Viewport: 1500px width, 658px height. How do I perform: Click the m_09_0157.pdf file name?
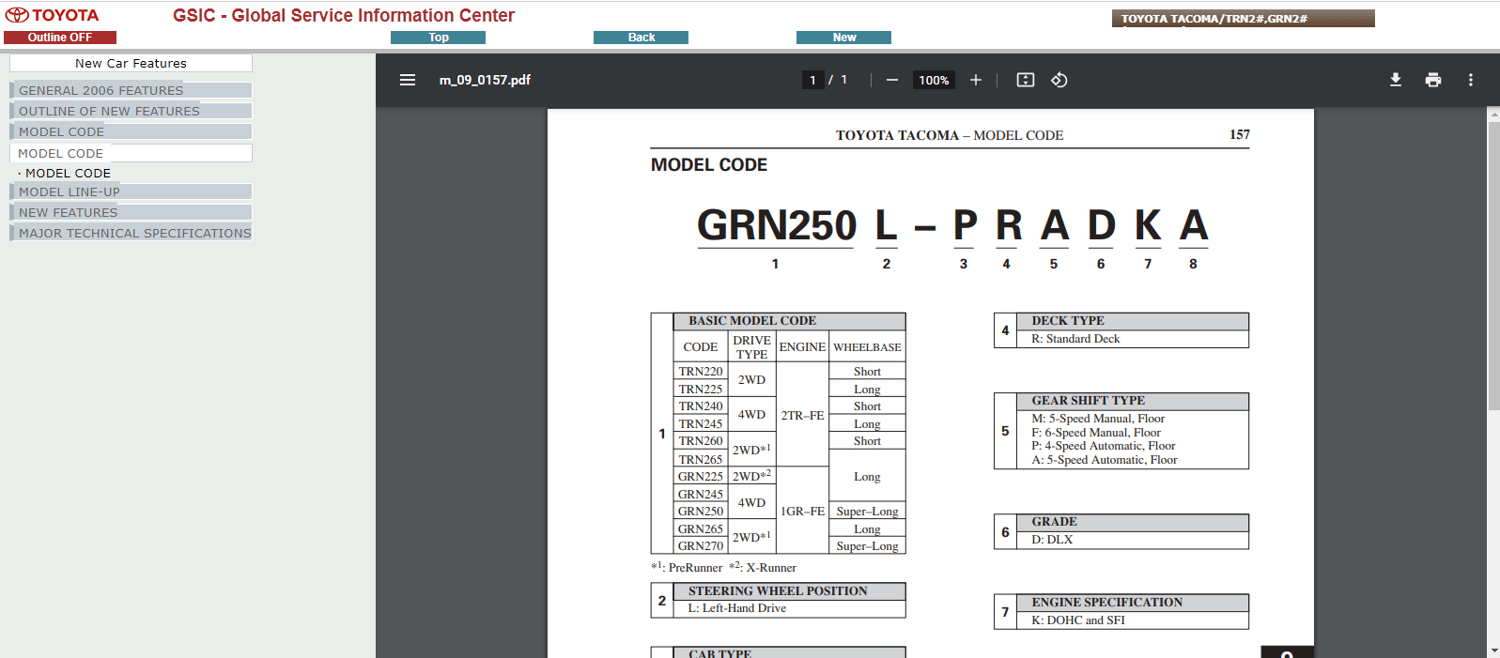click(485, 80)
